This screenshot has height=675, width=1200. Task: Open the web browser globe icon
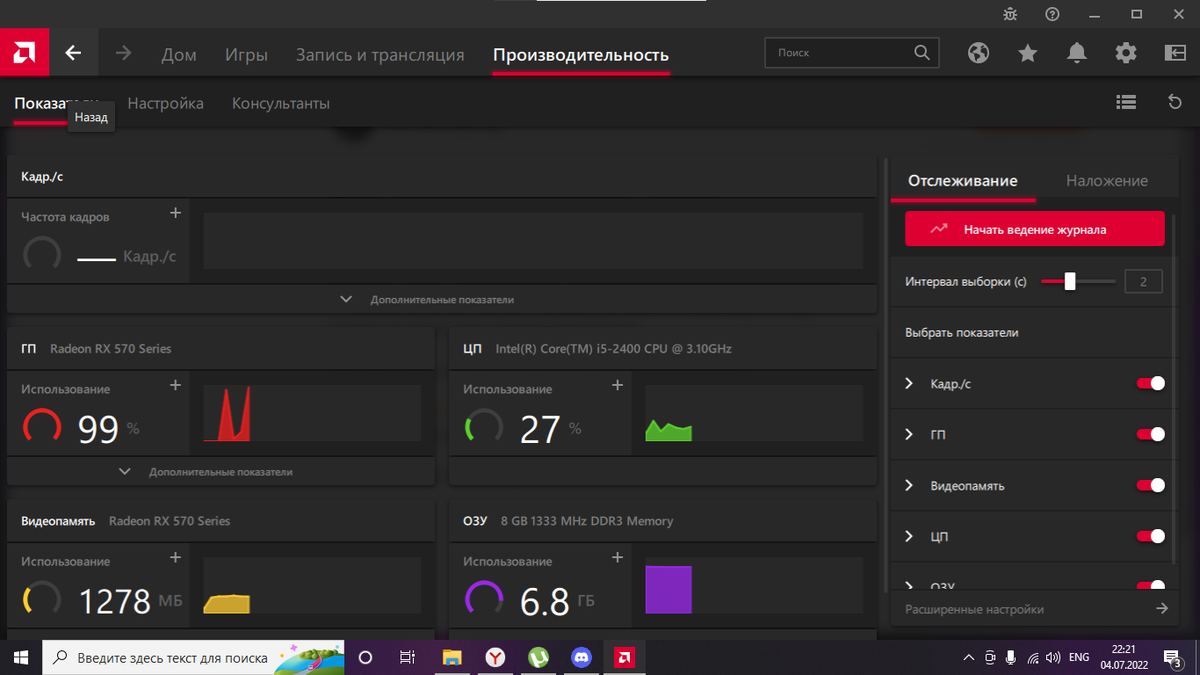coord(978,53)
